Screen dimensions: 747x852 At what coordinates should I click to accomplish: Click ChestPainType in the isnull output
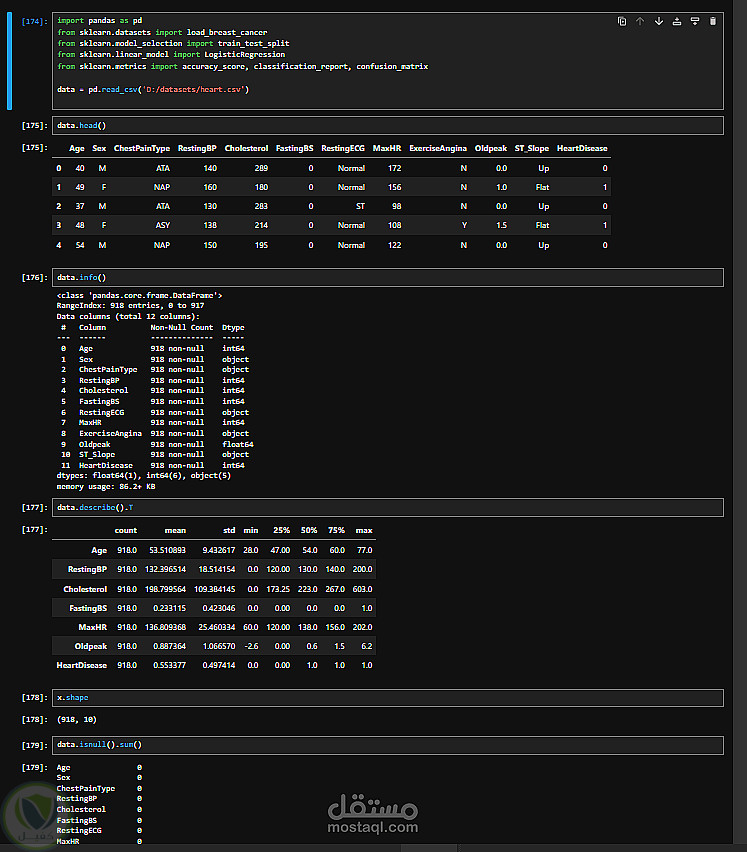(86, 788)
